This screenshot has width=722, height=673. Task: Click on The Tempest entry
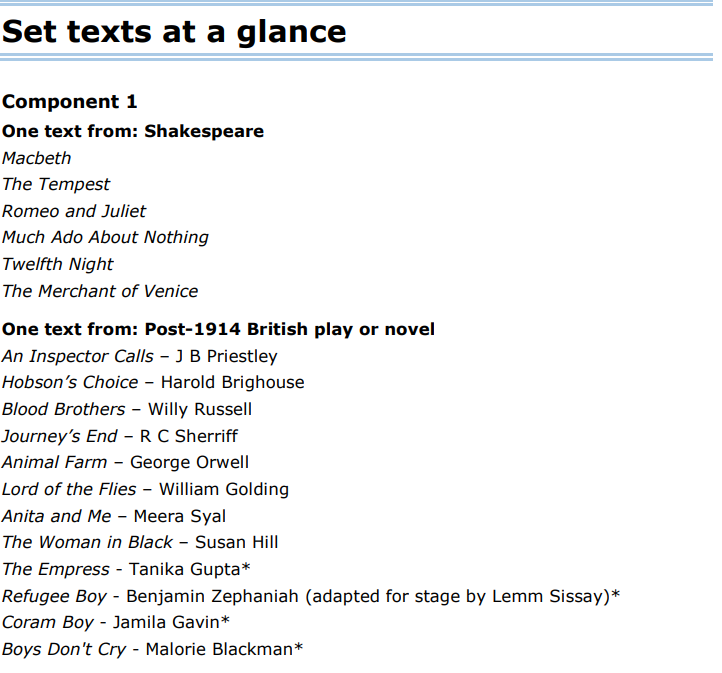click(56, 185)
